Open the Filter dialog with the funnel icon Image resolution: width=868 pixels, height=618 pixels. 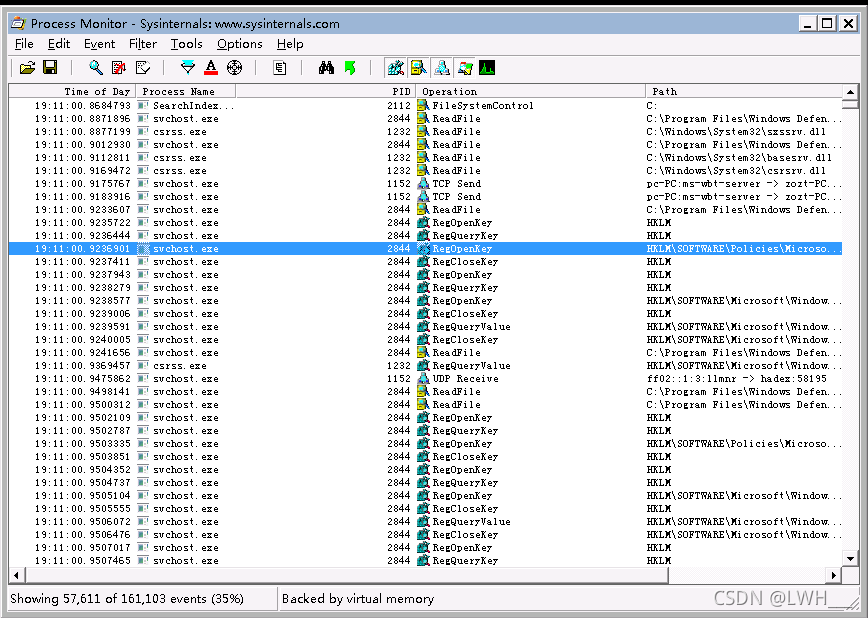click(188, 68)
